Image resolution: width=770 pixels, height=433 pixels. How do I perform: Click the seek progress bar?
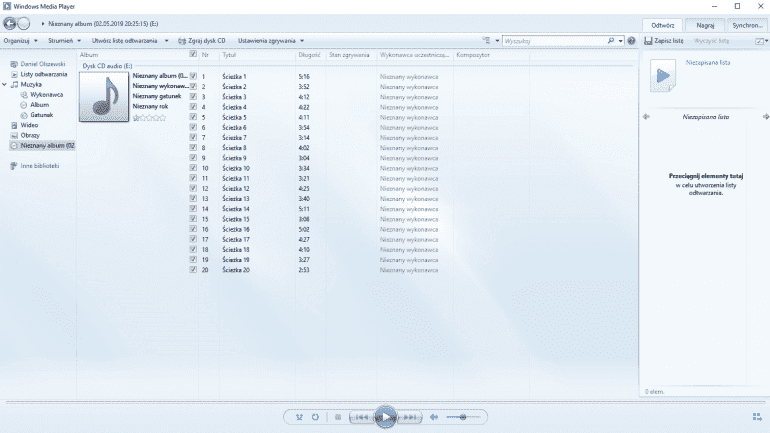[x=385, y=402]
